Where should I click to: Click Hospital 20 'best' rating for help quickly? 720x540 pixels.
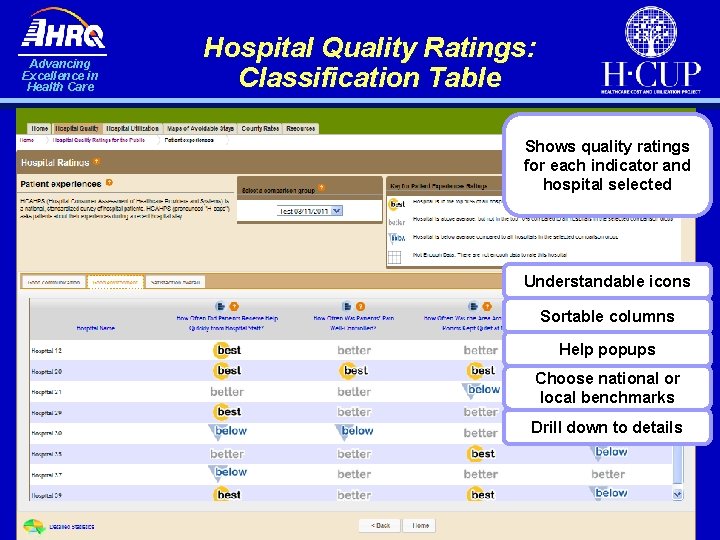coord(227,371)
